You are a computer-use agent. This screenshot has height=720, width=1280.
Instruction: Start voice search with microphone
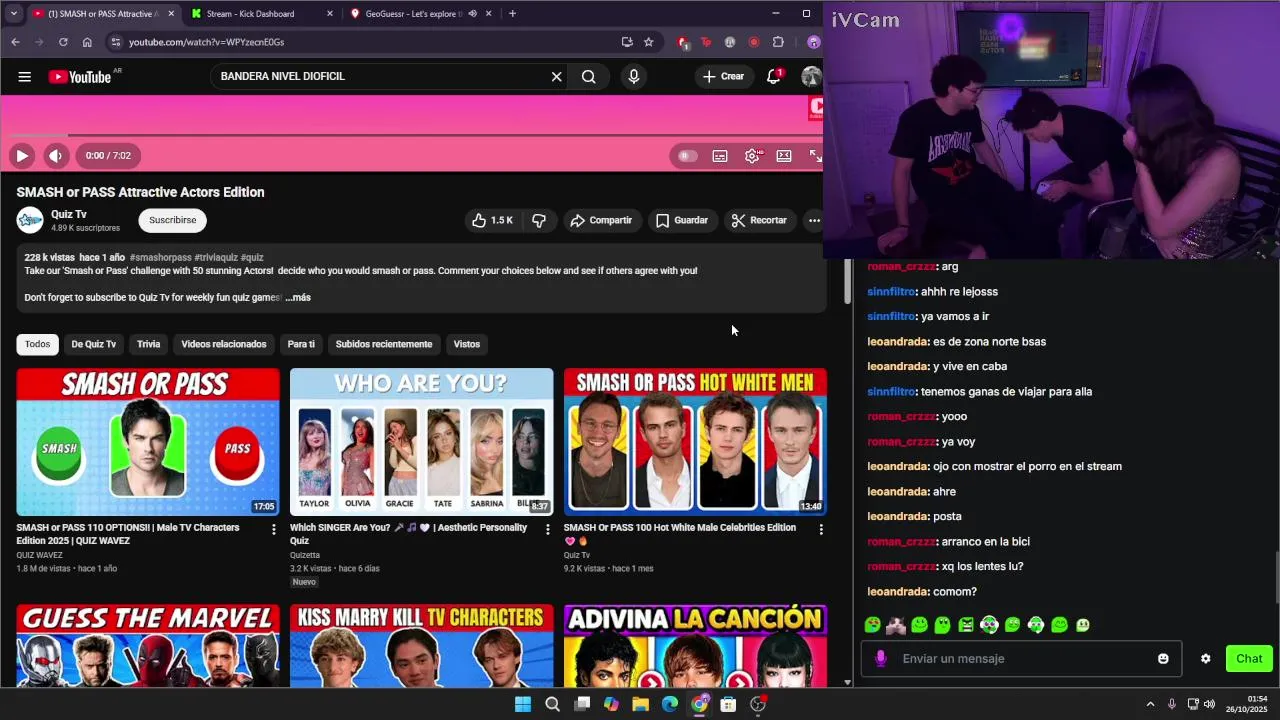tap(634, 76)
